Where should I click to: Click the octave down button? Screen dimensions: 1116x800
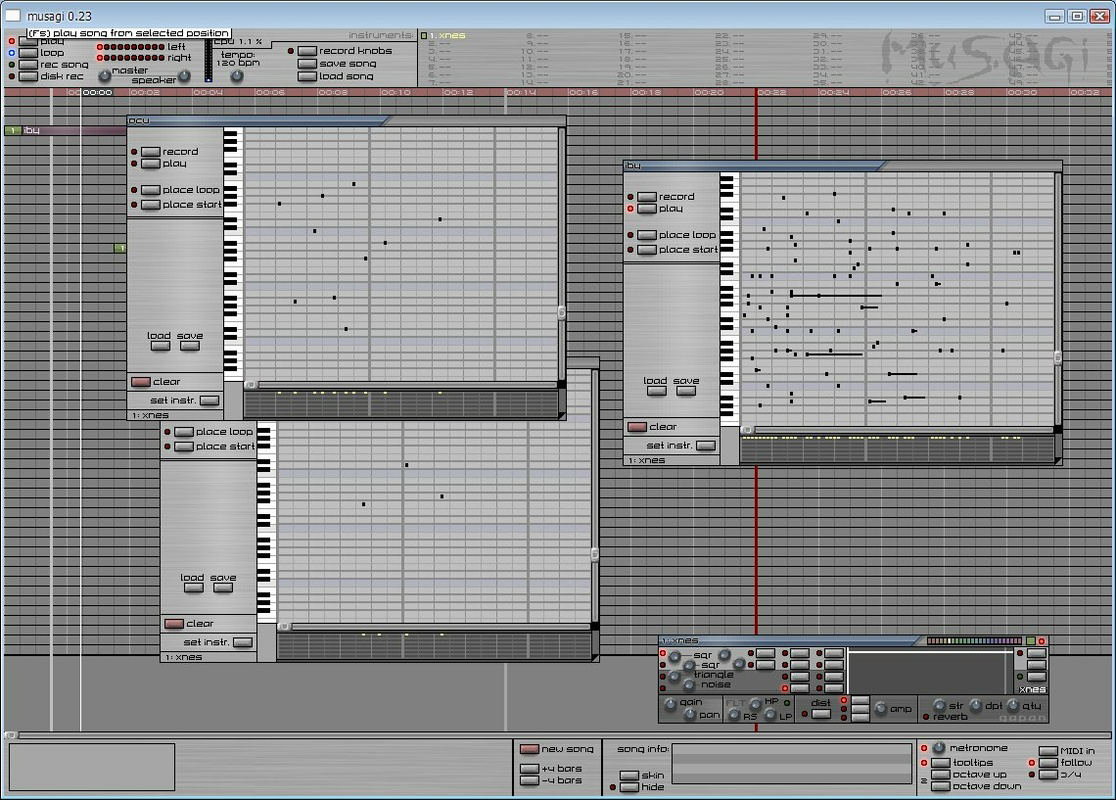click(941, 786)
